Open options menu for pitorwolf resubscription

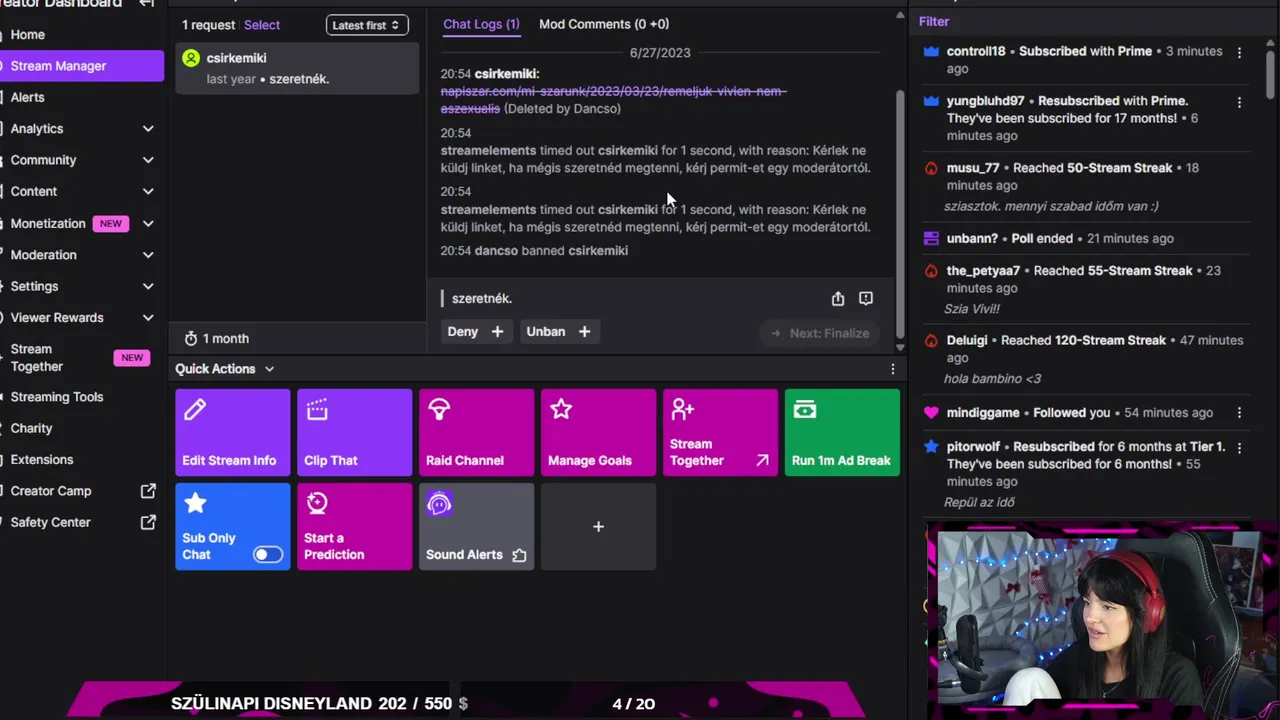1240,448
